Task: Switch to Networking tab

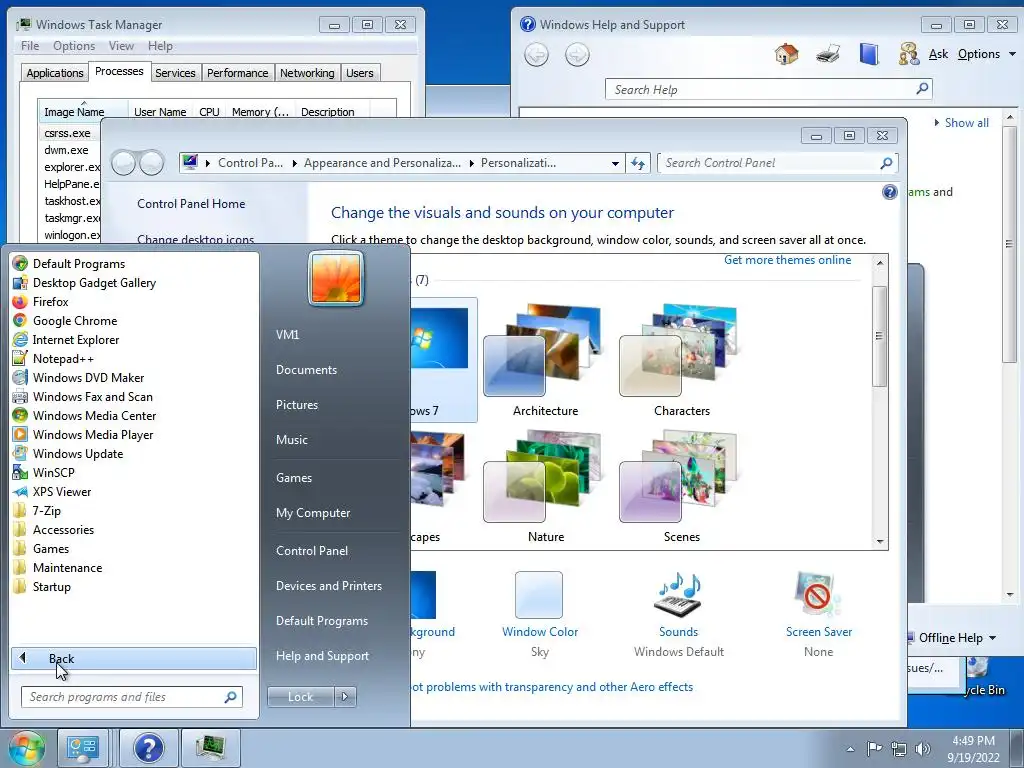Action: [x=307, y=72]
